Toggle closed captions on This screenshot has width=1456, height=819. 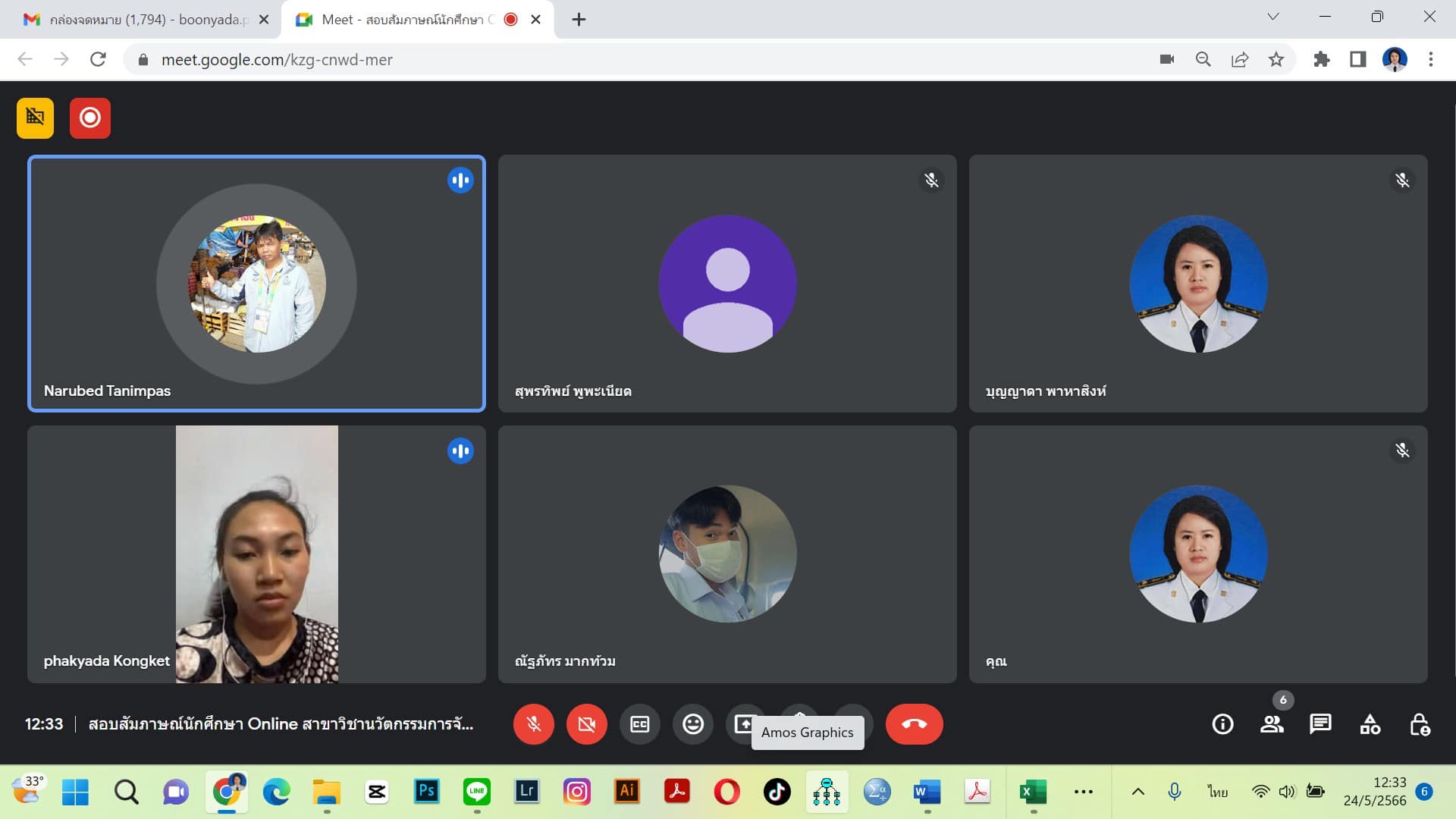click(639, 724)
